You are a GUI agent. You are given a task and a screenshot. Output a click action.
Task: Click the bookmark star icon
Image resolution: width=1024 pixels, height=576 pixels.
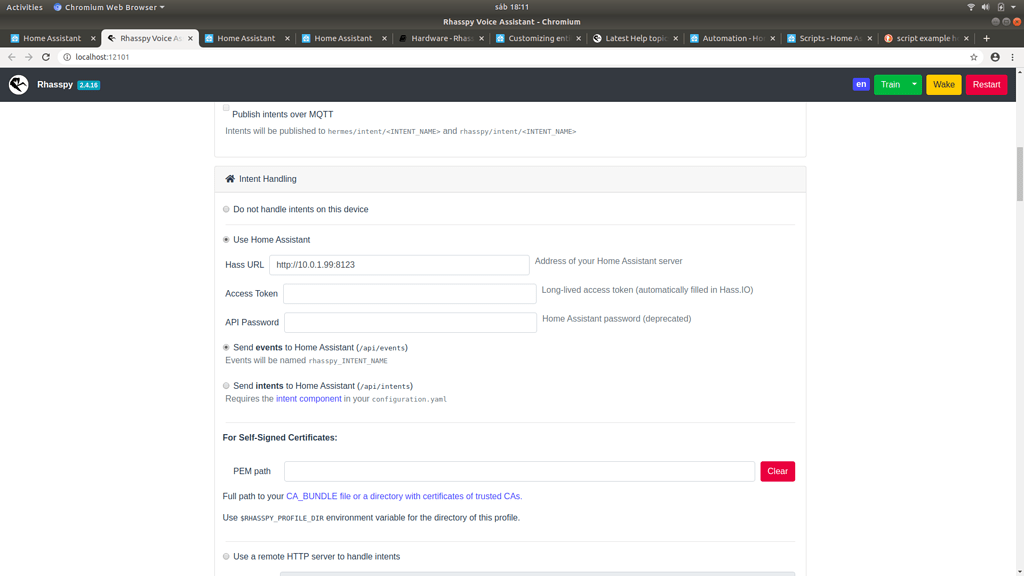[x=972, y=57]
